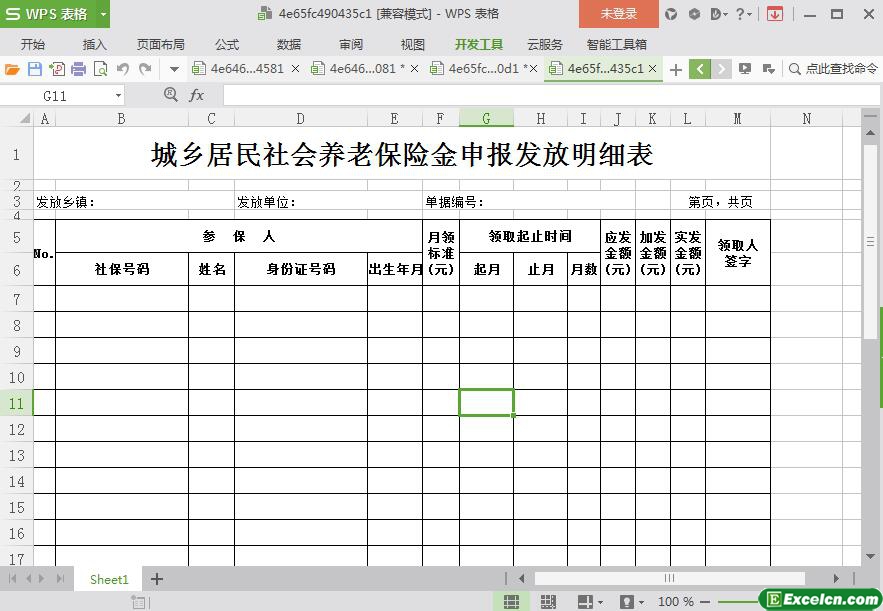883x611 pixels.
Task: Click the gray next tab arrow
Action: (x=721, y=69)
